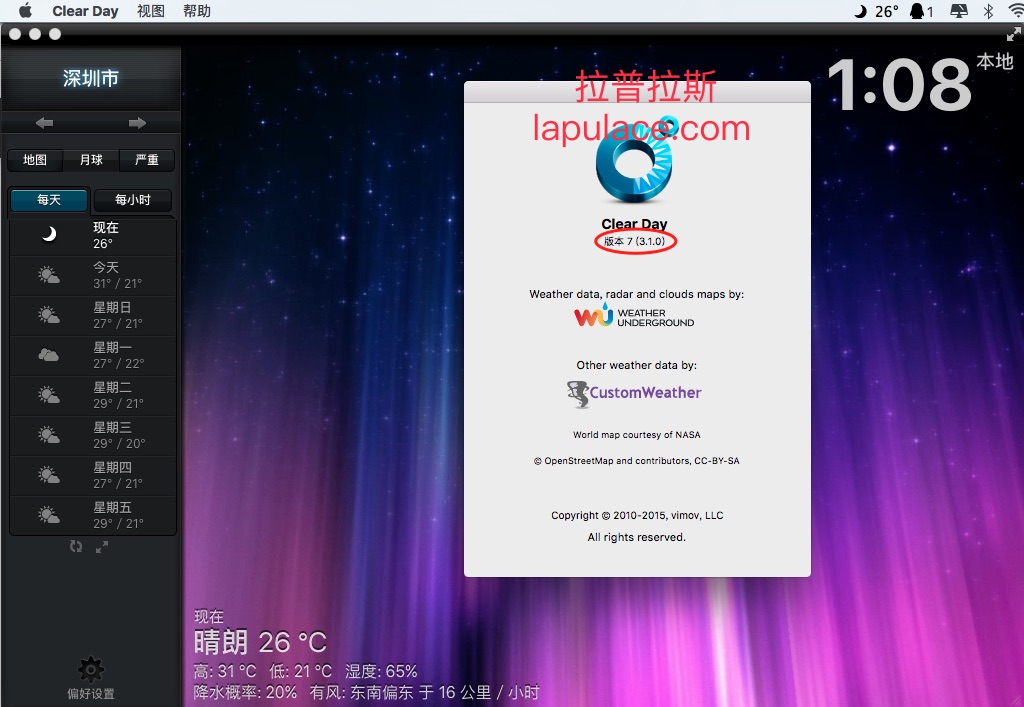The image size is (1024, 707).
Task: Click the 降水概率: 20% precipitation value
Action: 245,692
